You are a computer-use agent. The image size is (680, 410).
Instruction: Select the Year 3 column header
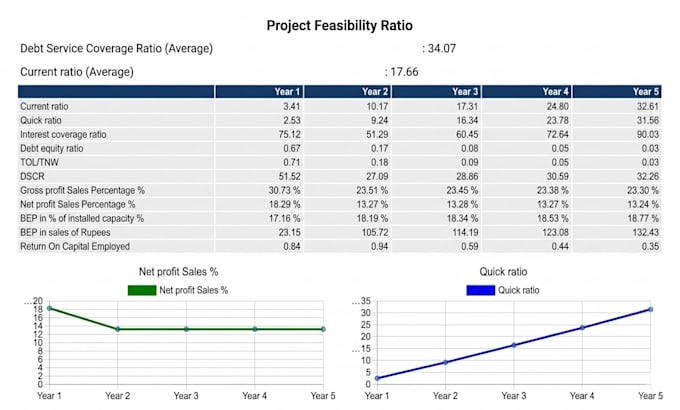[x=436, y=92]
